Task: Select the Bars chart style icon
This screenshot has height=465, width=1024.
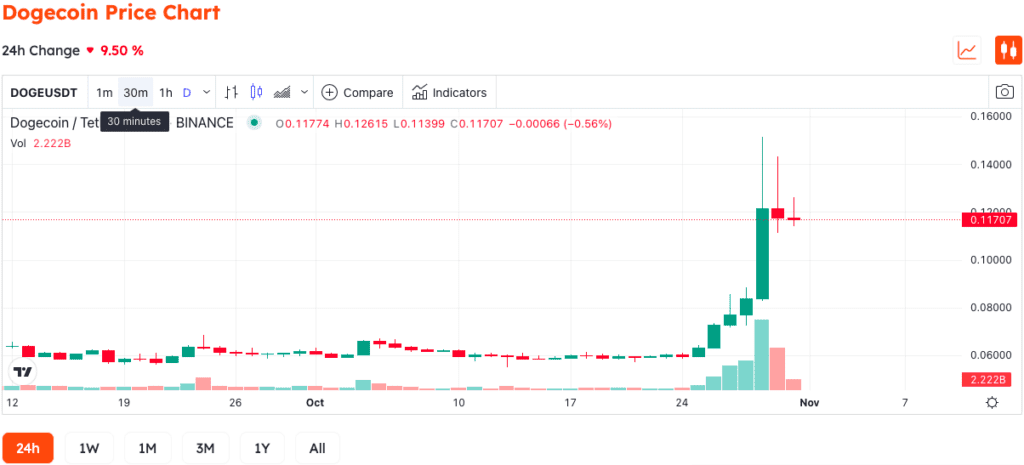Action: tap(231, 92)
